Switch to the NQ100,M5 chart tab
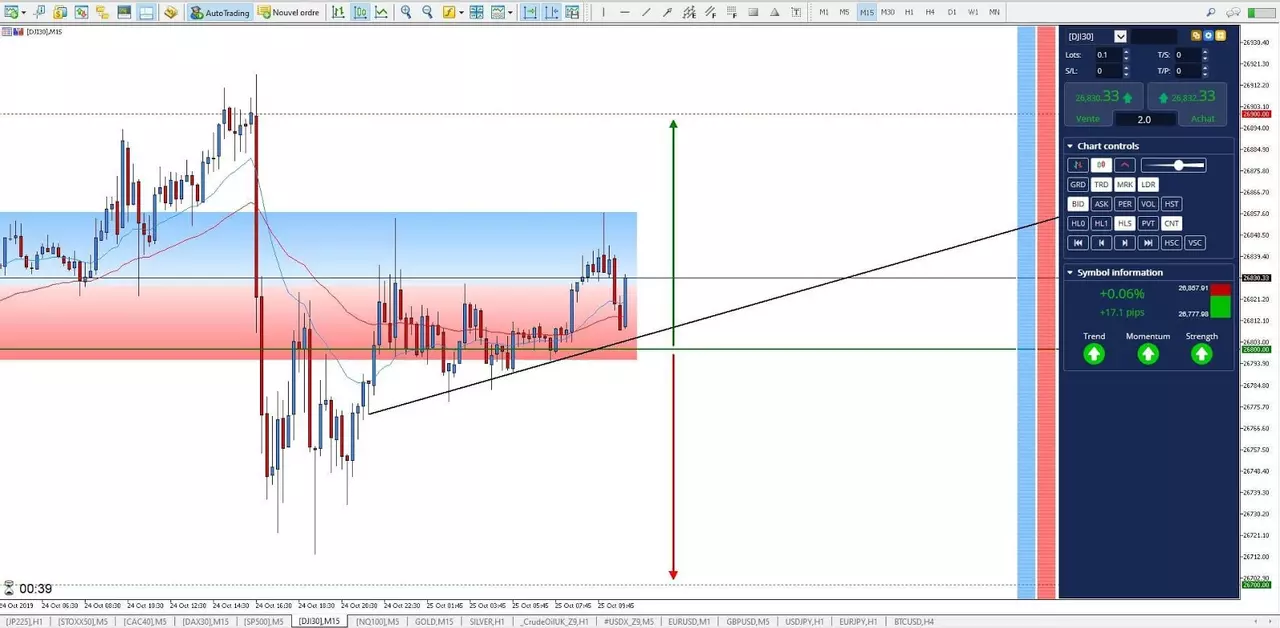1280x628 pixels. coord(378,621)
